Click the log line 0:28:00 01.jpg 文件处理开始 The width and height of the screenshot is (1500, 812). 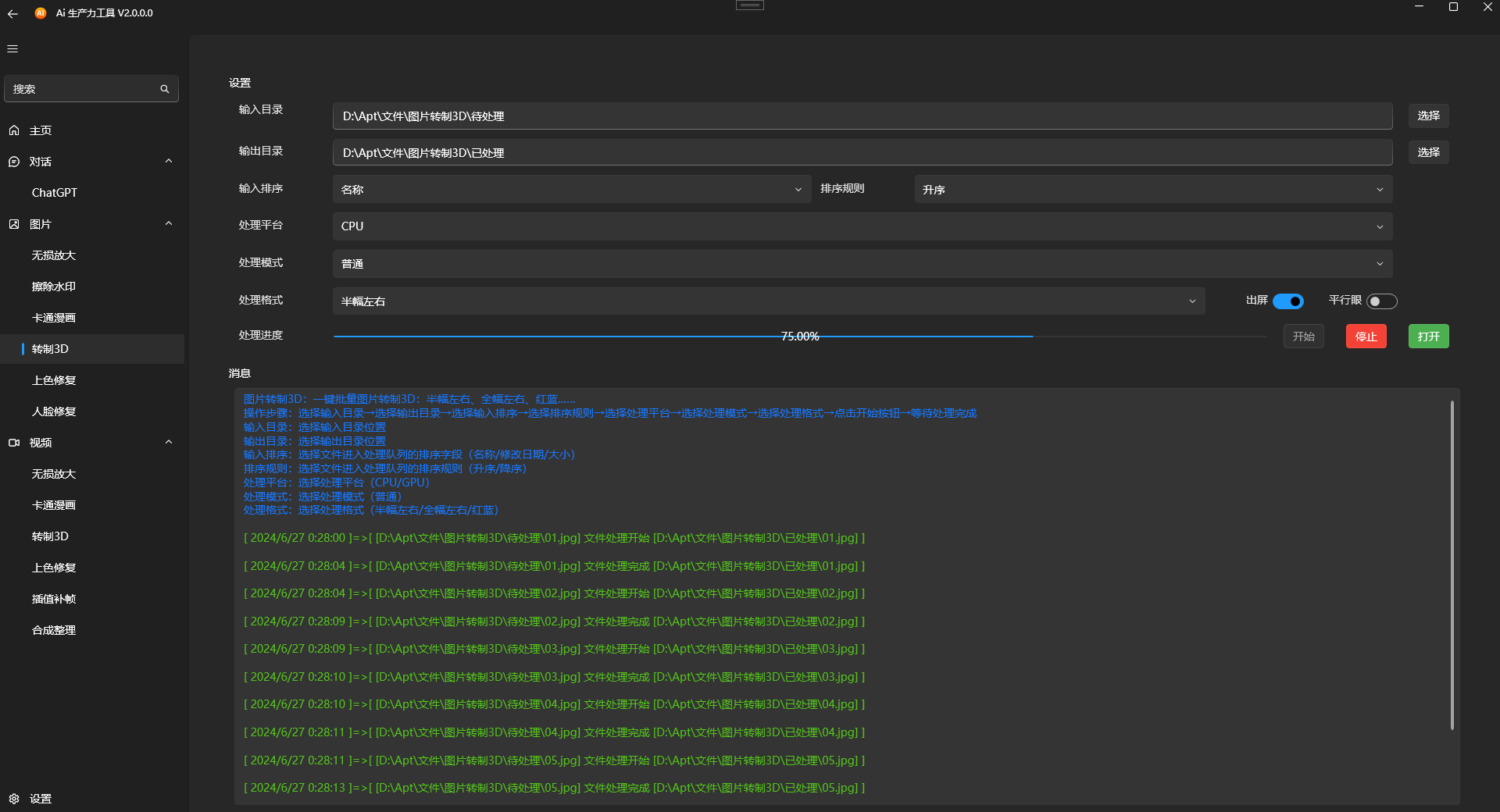click(554, 538)
